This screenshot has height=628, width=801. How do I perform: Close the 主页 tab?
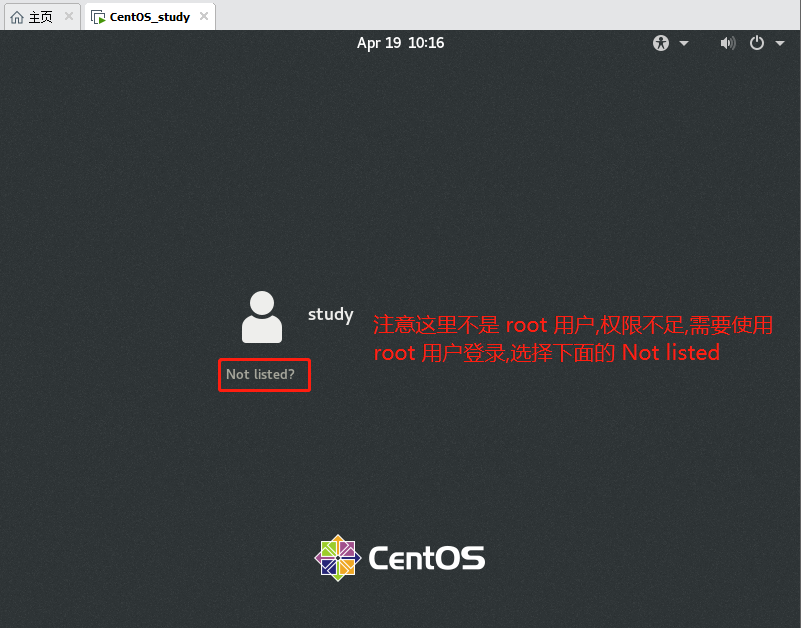68,17
